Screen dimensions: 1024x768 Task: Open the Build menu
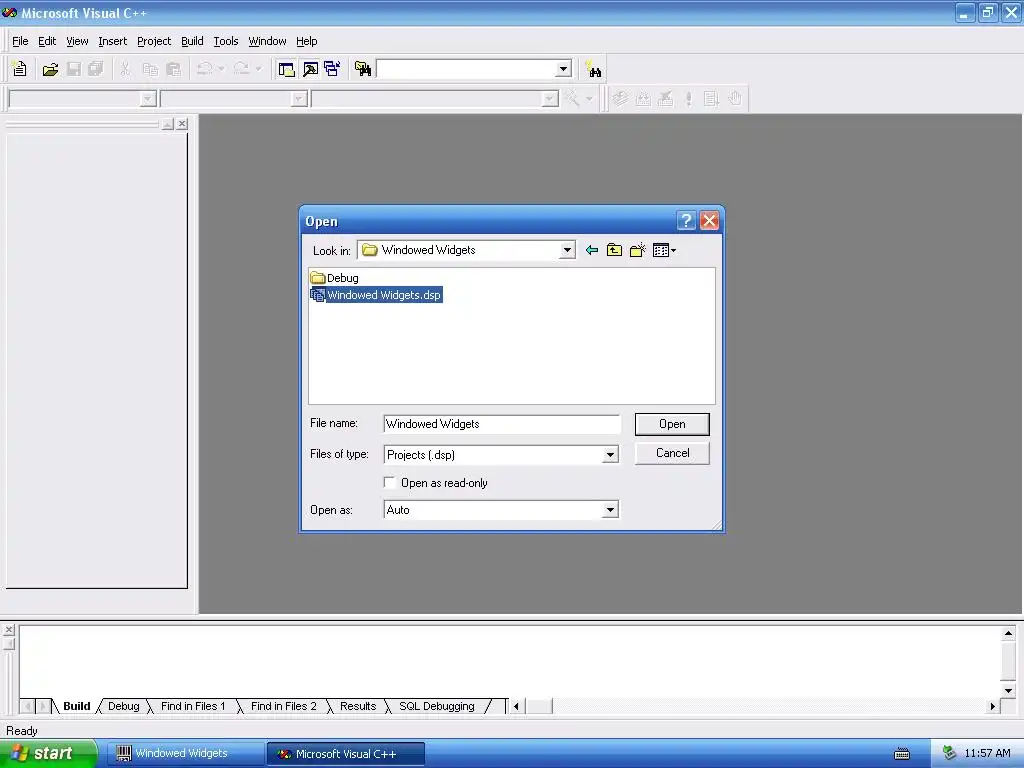(x=192, y=41)
